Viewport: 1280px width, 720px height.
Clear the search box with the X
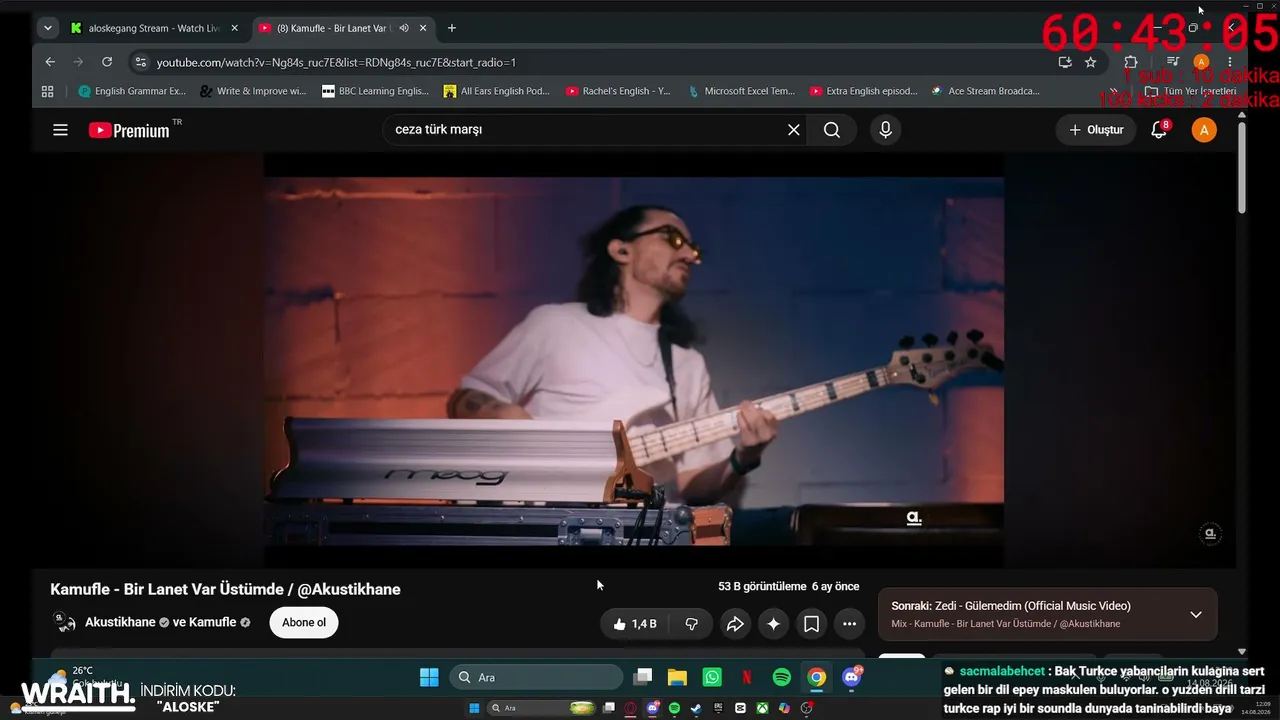pyautogui.click(x=794, y=130)
